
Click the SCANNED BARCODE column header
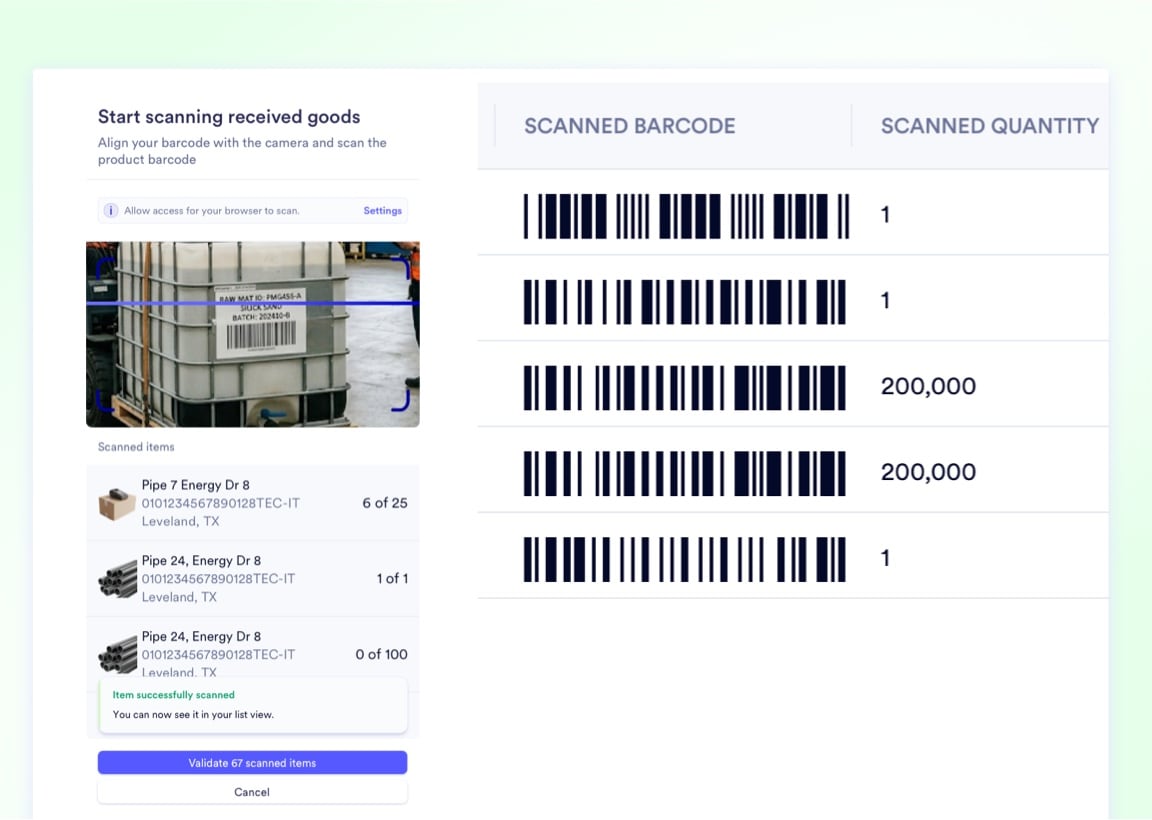pyautogui.click(x=630, y=126)
